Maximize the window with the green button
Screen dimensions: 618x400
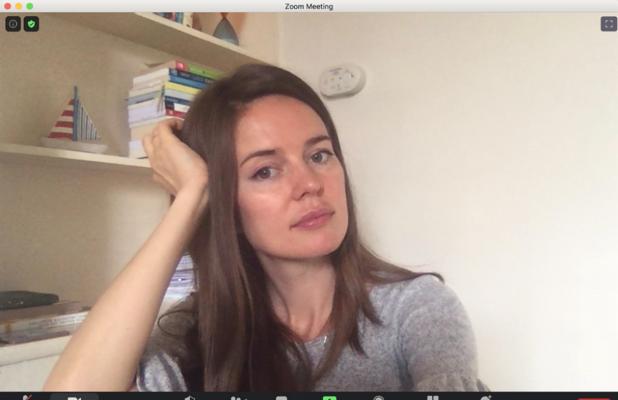click(30, 6)
